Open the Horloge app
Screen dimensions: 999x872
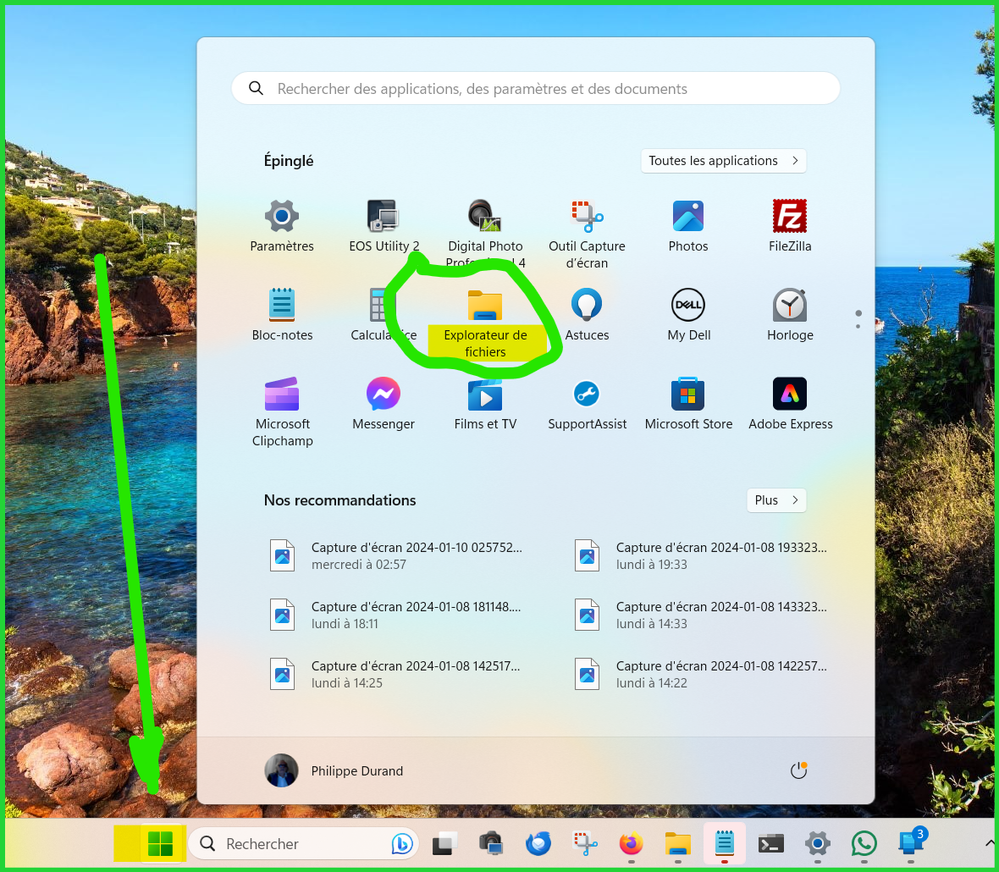tap(790, 315)
